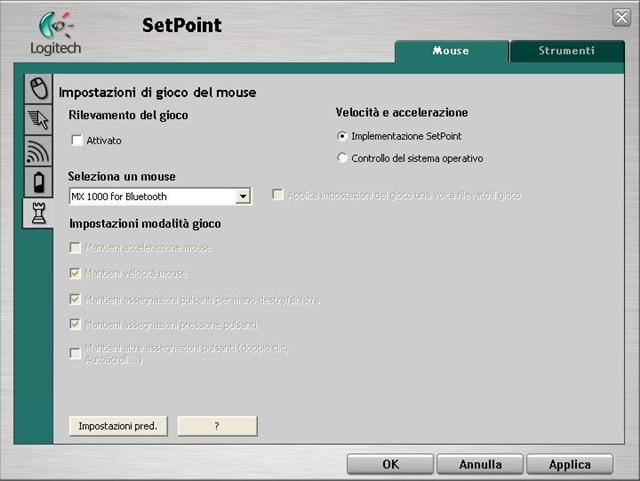Open the wireless connection sidebar icon

(x=38, y=151)
